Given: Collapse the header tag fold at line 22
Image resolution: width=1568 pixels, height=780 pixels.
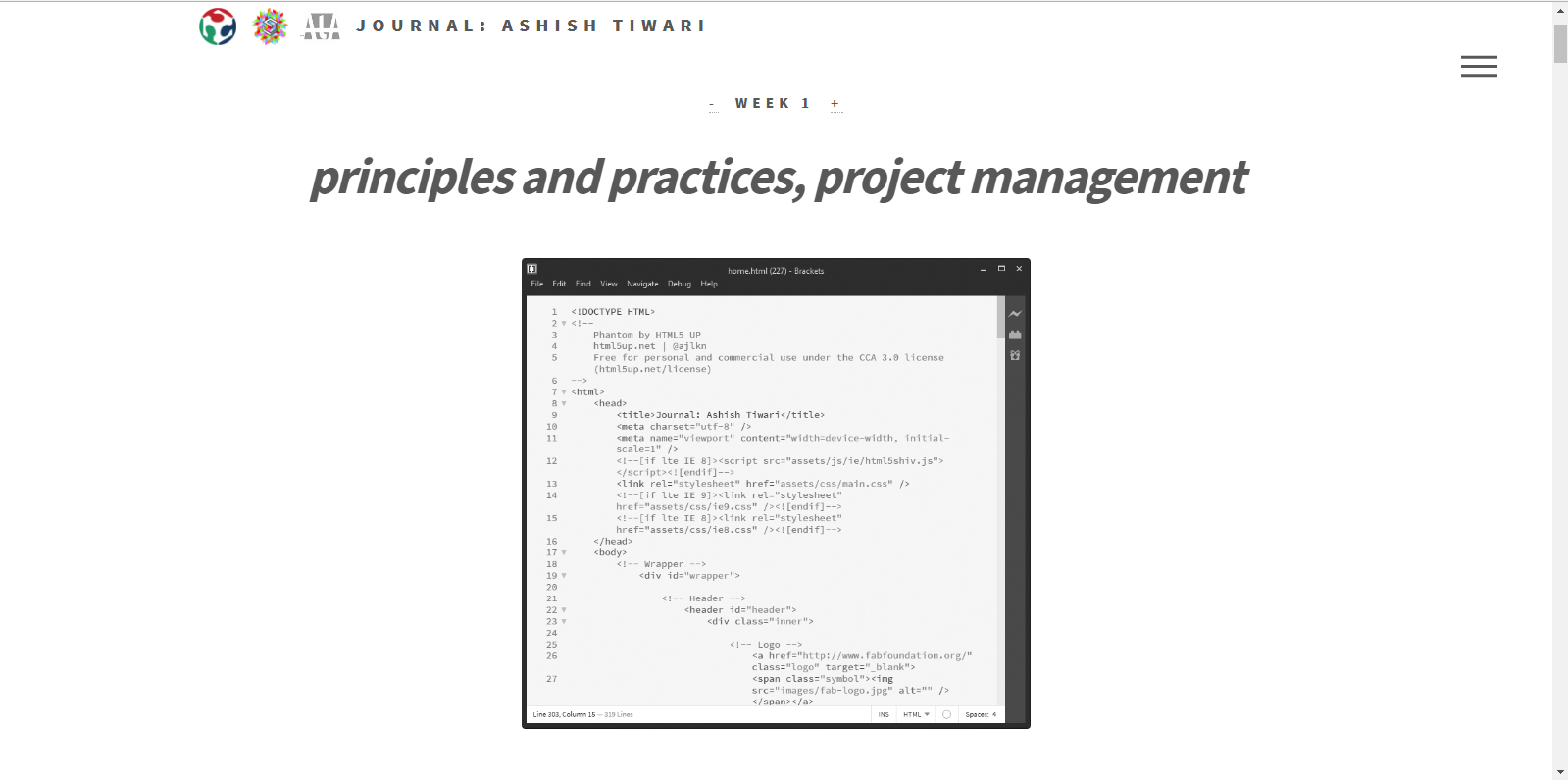Looking at the screenshot, I should click(564, 610).
